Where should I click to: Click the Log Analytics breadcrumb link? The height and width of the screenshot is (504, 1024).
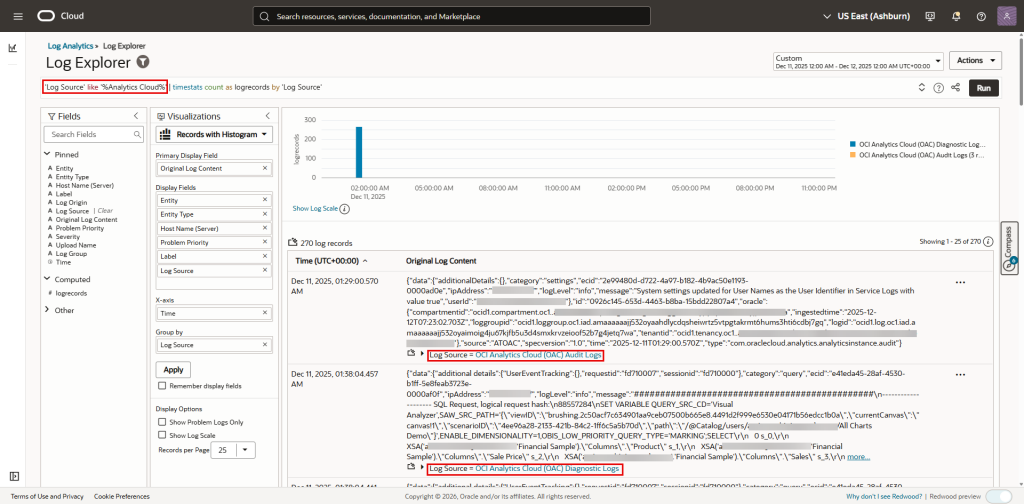[70, 46]
